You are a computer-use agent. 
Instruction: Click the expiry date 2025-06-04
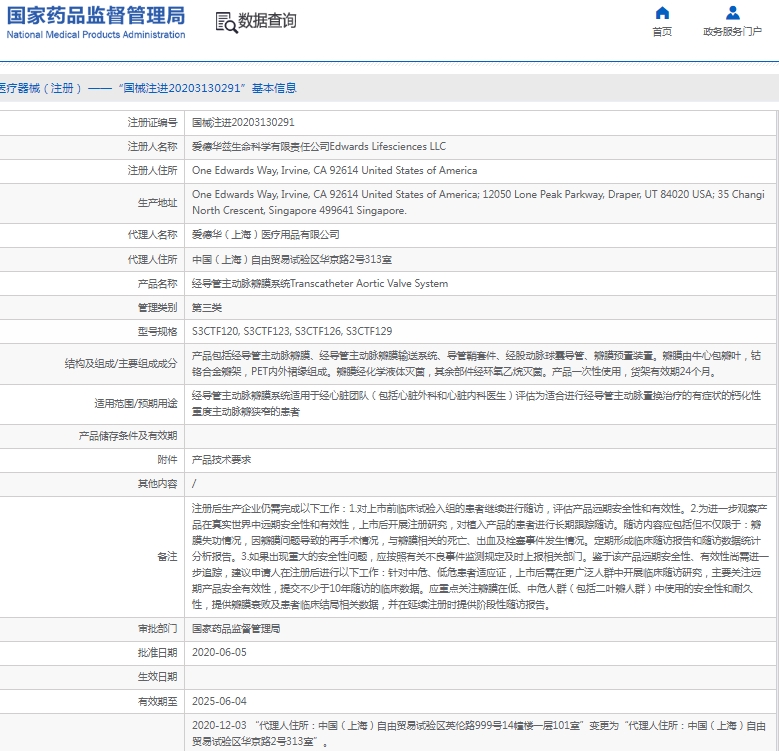point(219,701)
